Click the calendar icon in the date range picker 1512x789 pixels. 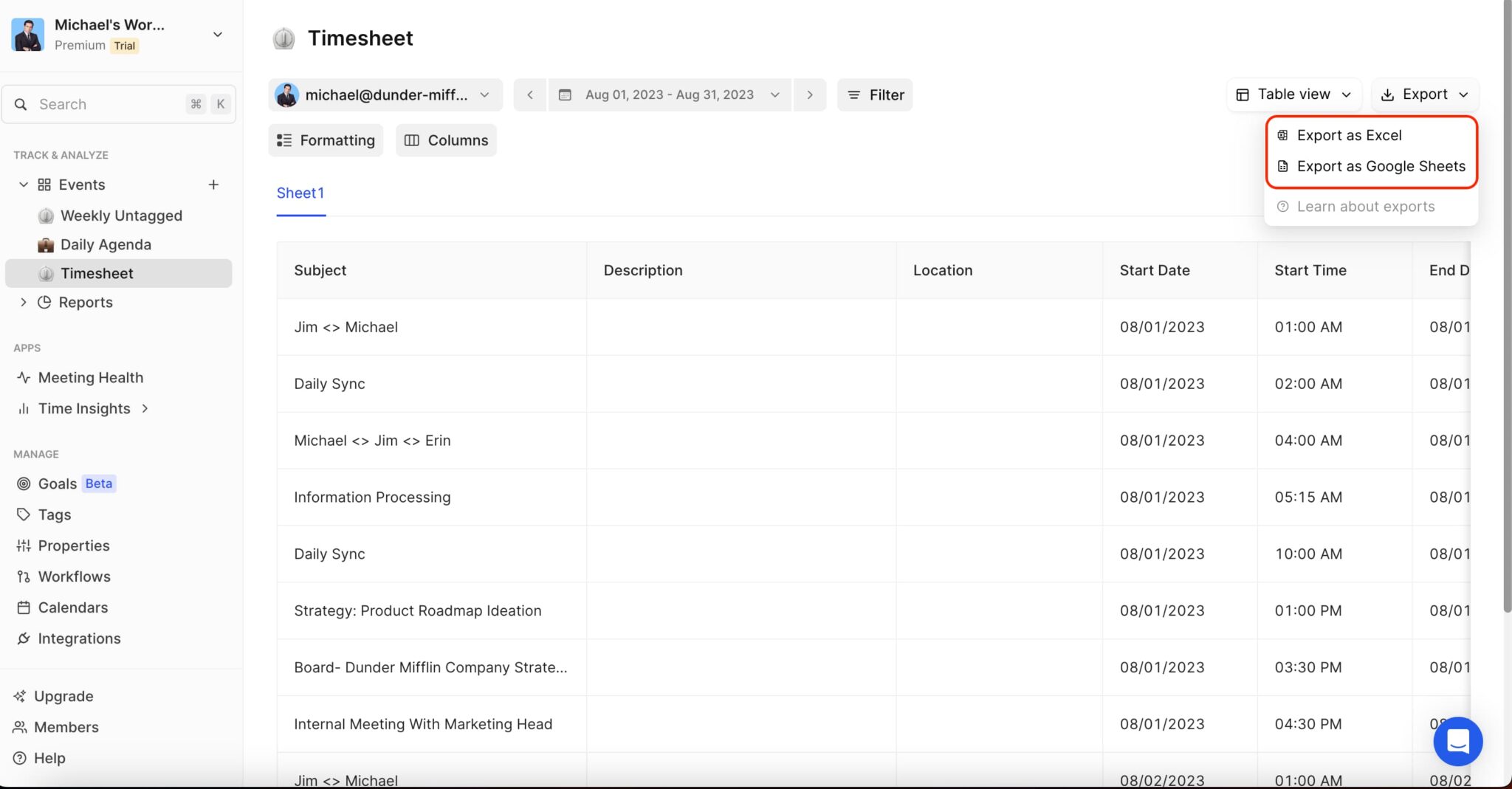(x=565, y=94)
